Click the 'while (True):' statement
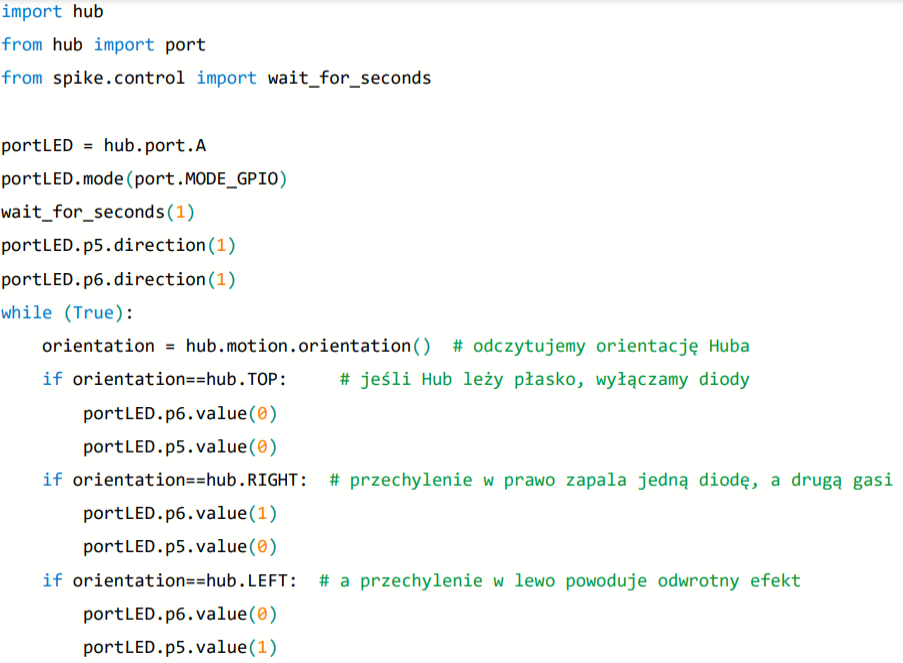Image resolution: width=903 pixels, height=663 pixels. tap(67, 313)
